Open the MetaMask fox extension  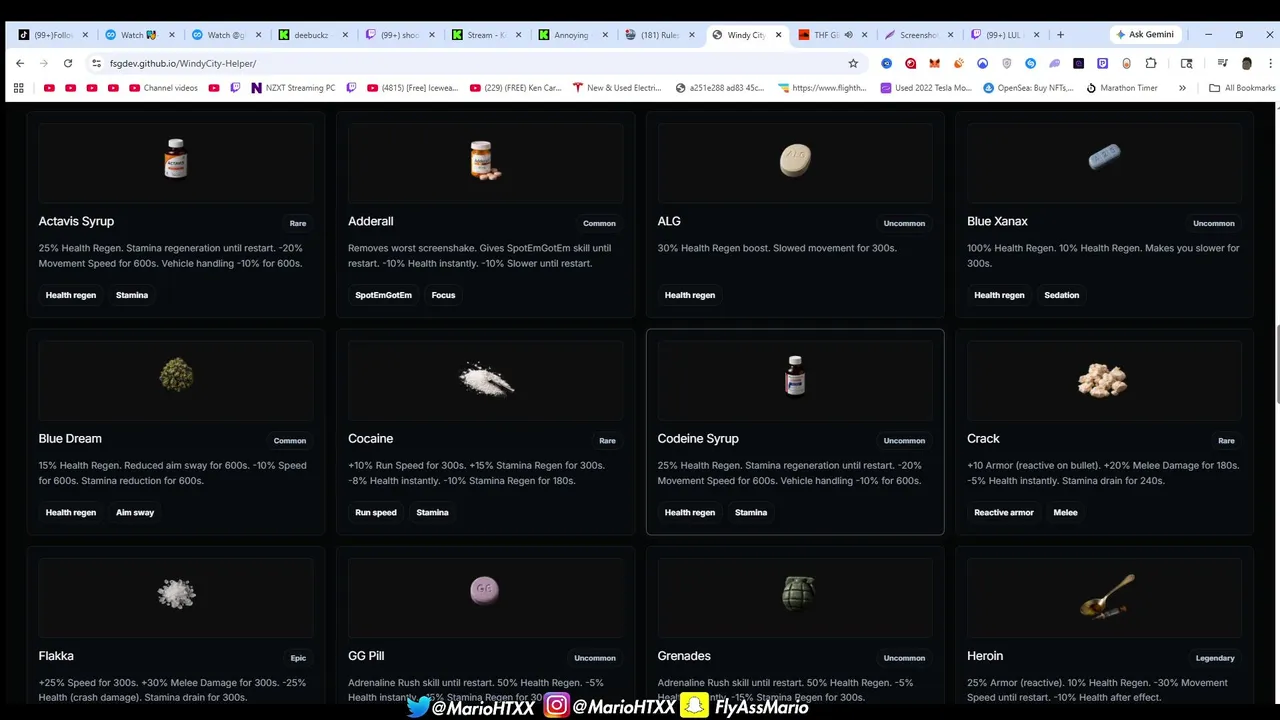[x=934, y=63]
